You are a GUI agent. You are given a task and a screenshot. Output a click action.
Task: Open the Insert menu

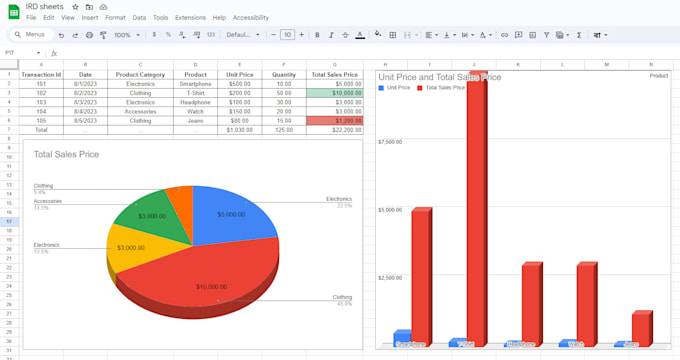(x=90, y=18)
